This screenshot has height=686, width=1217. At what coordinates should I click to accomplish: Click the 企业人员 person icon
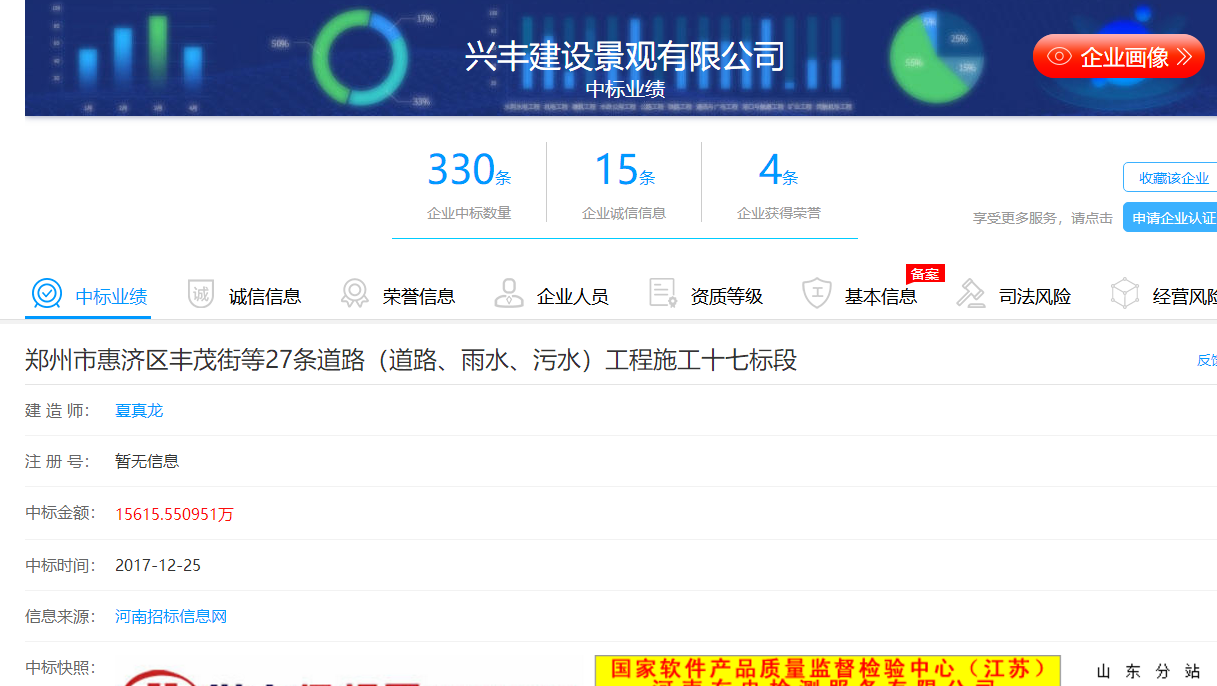(509, 294)
